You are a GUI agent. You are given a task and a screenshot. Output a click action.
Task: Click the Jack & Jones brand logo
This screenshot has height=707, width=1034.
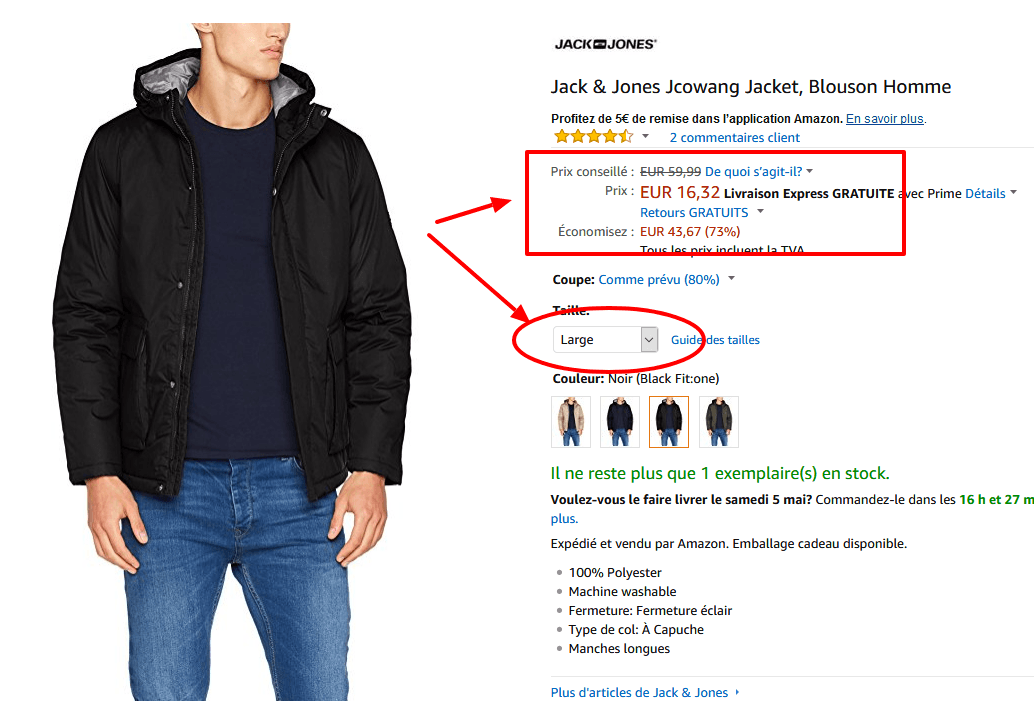[x=603, y=43]
